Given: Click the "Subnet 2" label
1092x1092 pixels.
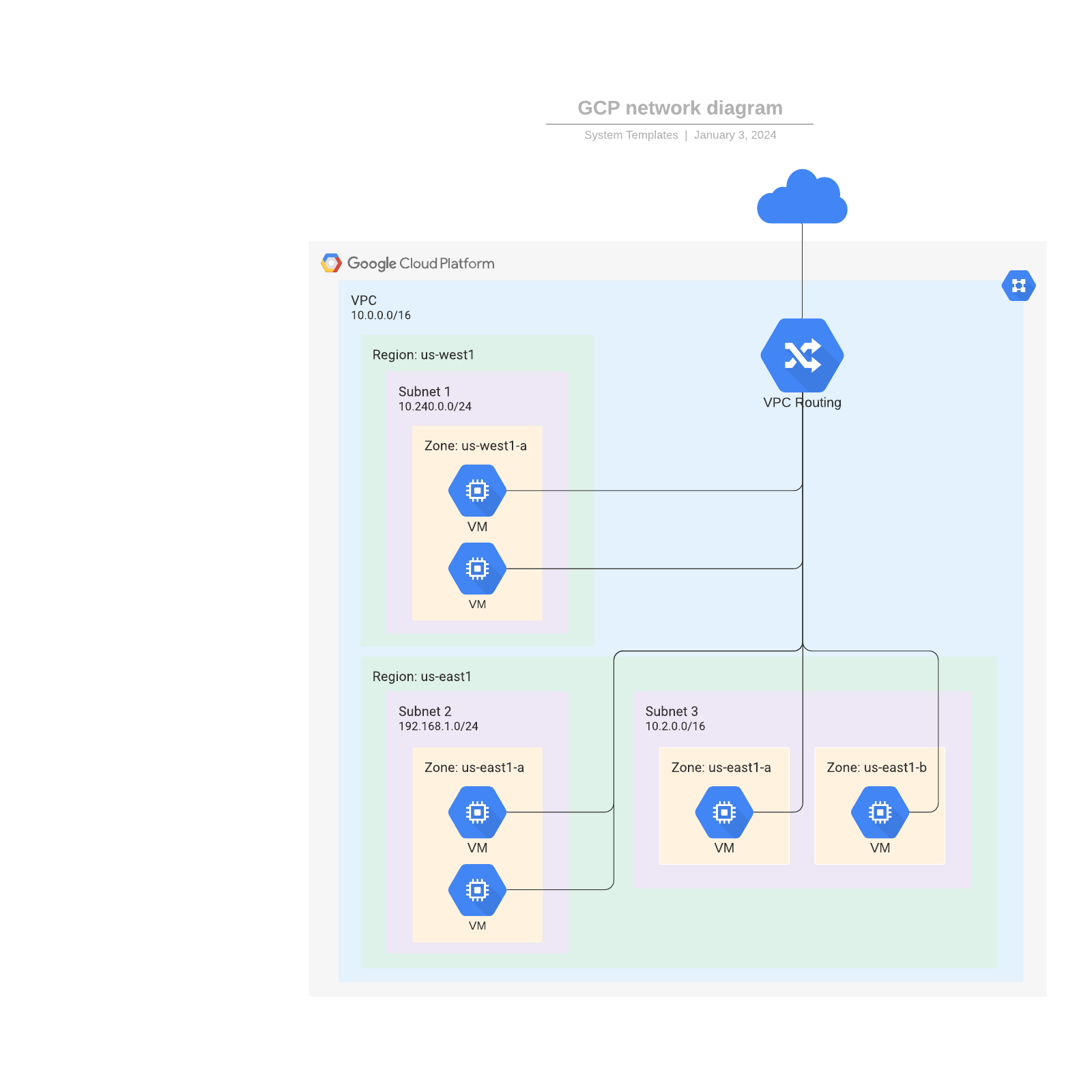Looking at the screenshot, I should tap(425, 711).
